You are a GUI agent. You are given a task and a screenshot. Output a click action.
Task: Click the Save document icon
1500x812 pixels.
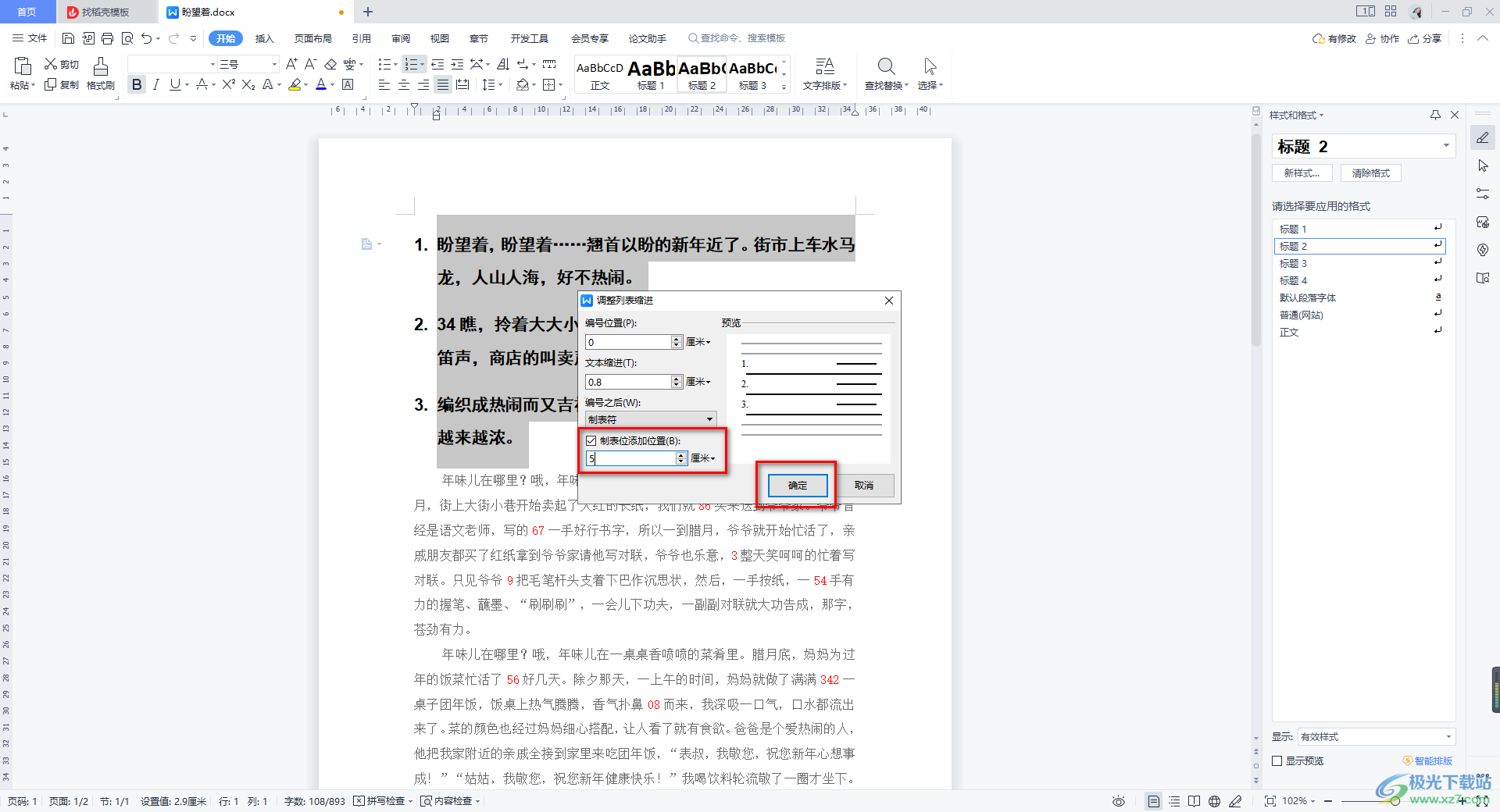(68, 38)
